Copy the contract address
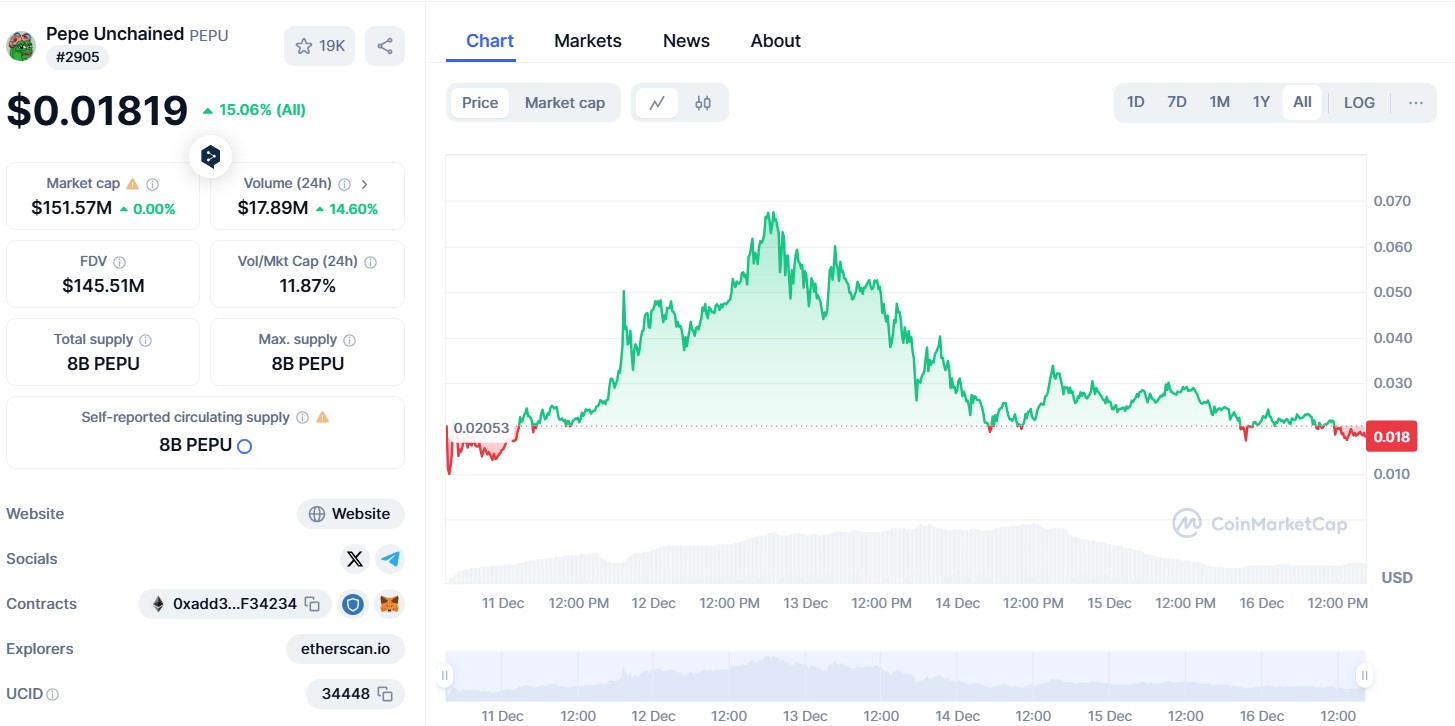 coord(312,604)
